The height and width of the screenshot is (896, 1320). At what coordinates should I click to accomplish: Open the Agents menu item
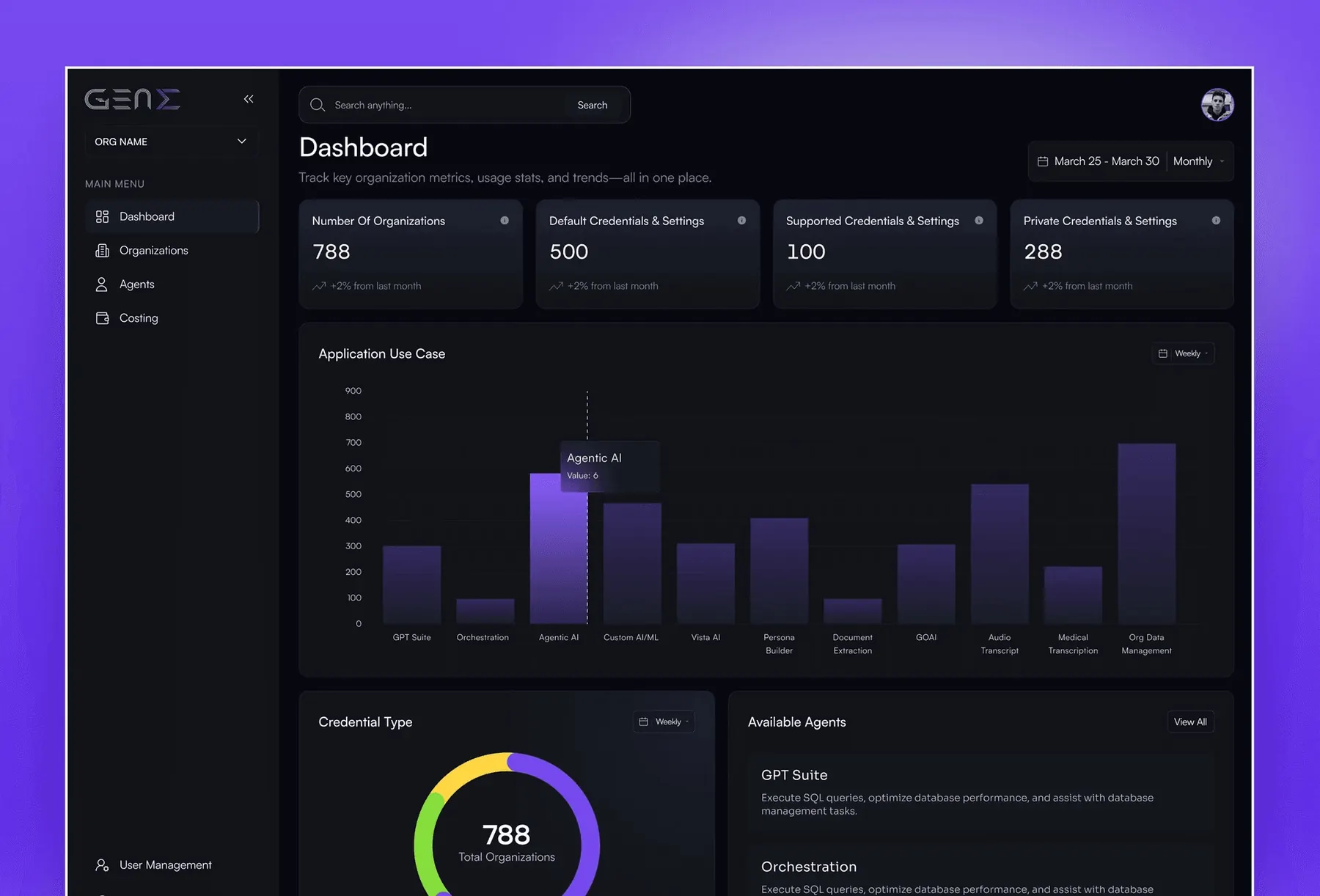click(172, 284)
